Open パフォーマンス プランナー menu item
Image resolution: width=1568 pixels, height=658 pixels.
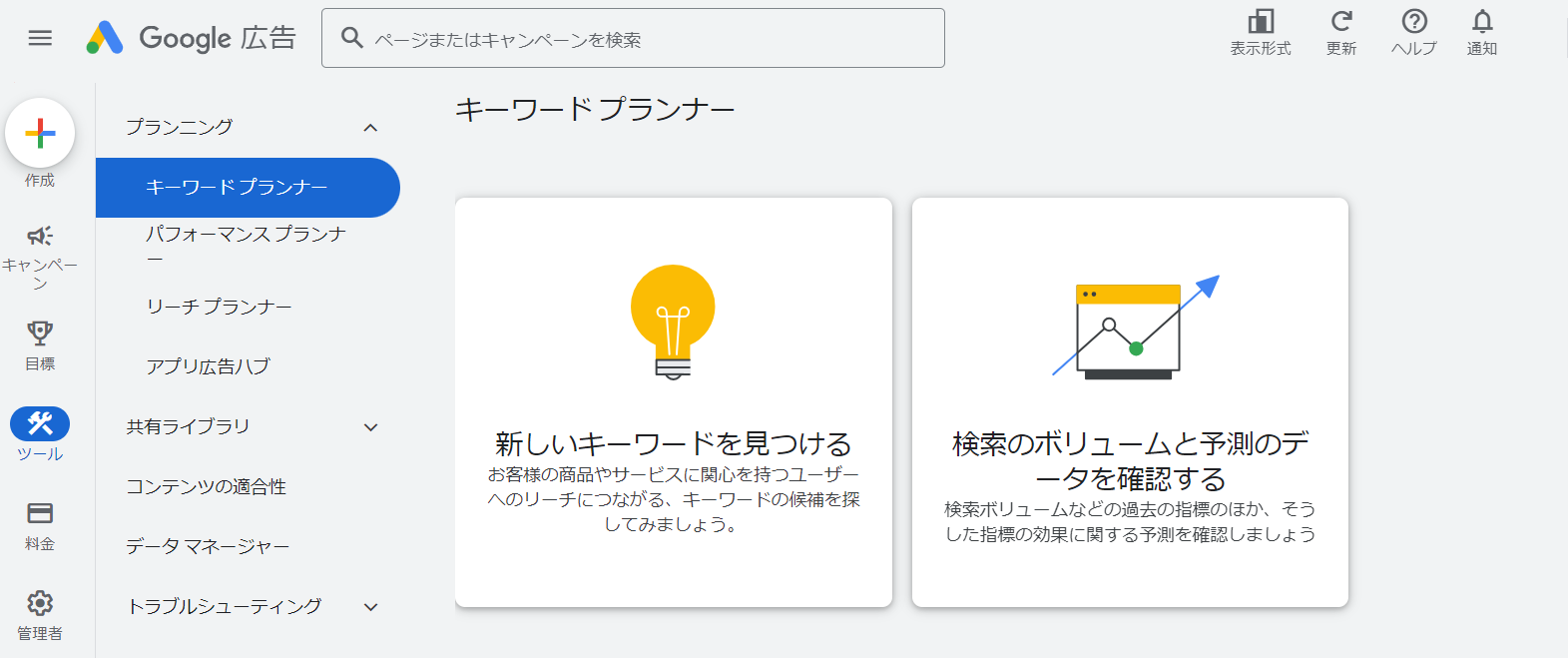[x=248, y=247]
